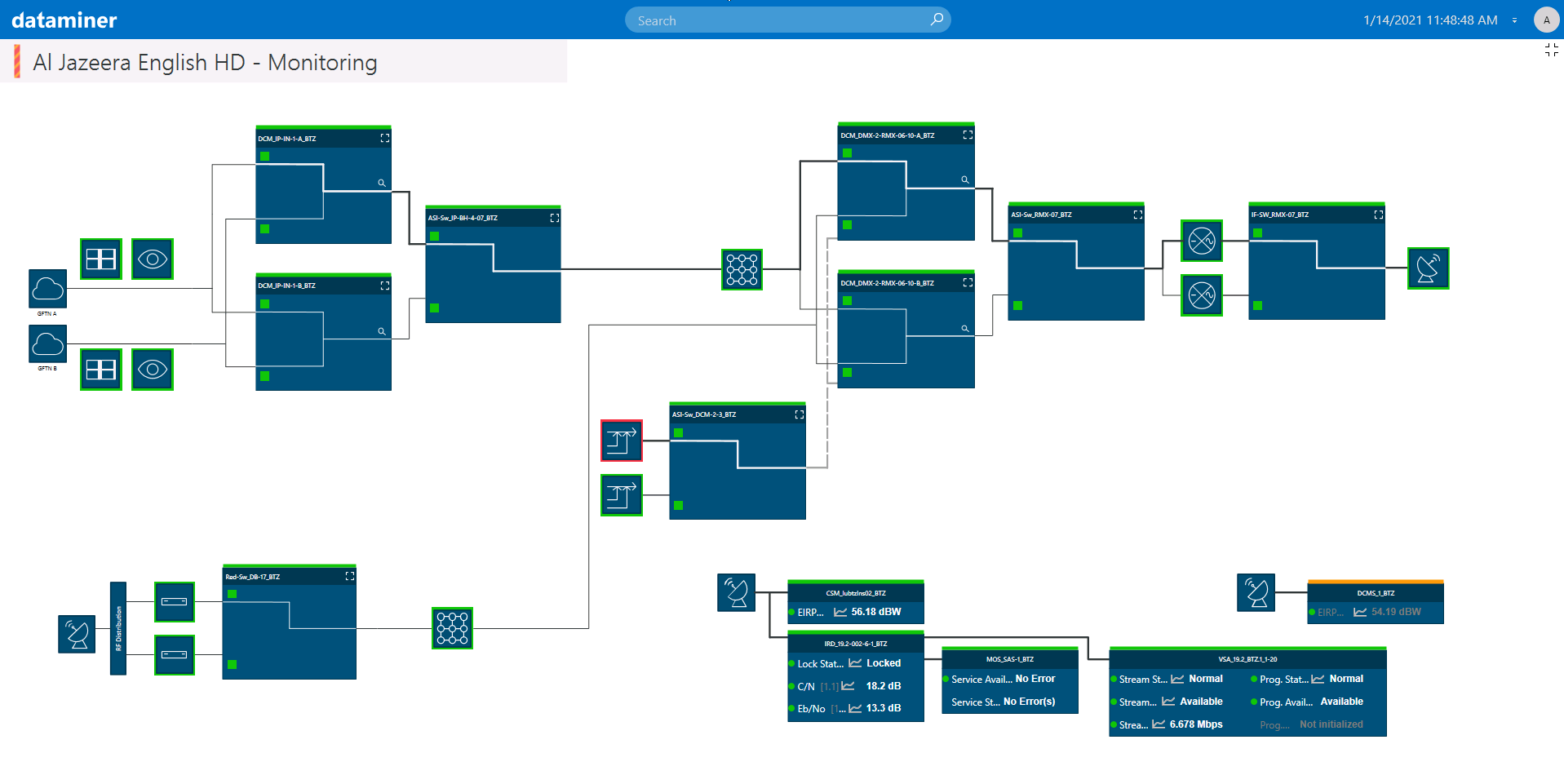Click the CSM_lubtzlns02_BTZ header
The width and height of the screenshot is (1564, 784).
tap(856, 593)
